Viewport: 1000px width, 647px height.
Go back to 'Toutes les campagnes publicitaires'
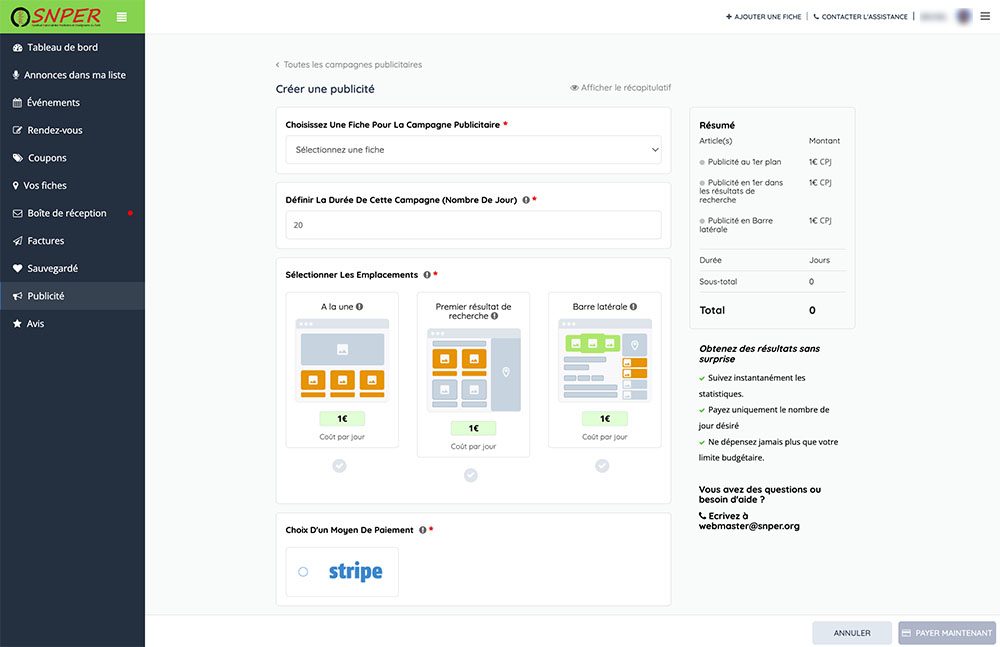349,65
